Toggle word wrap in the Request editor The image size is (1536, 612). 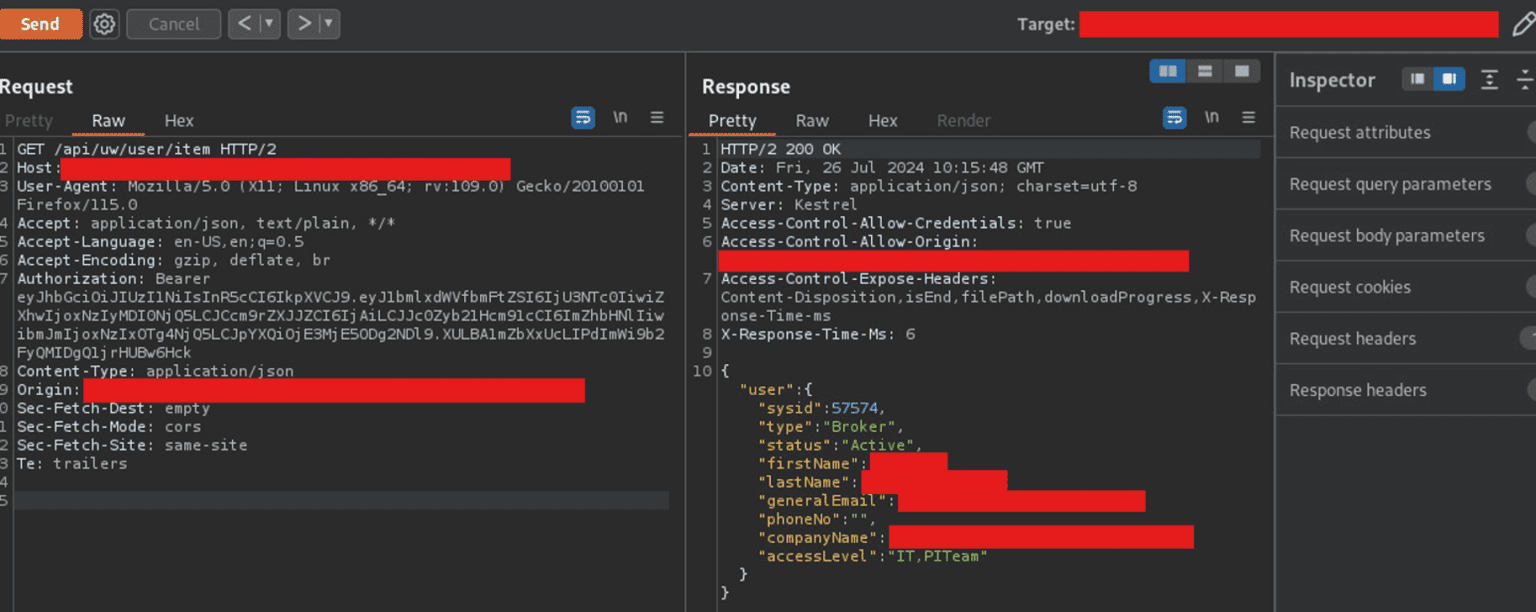click(x=583, y=117)
